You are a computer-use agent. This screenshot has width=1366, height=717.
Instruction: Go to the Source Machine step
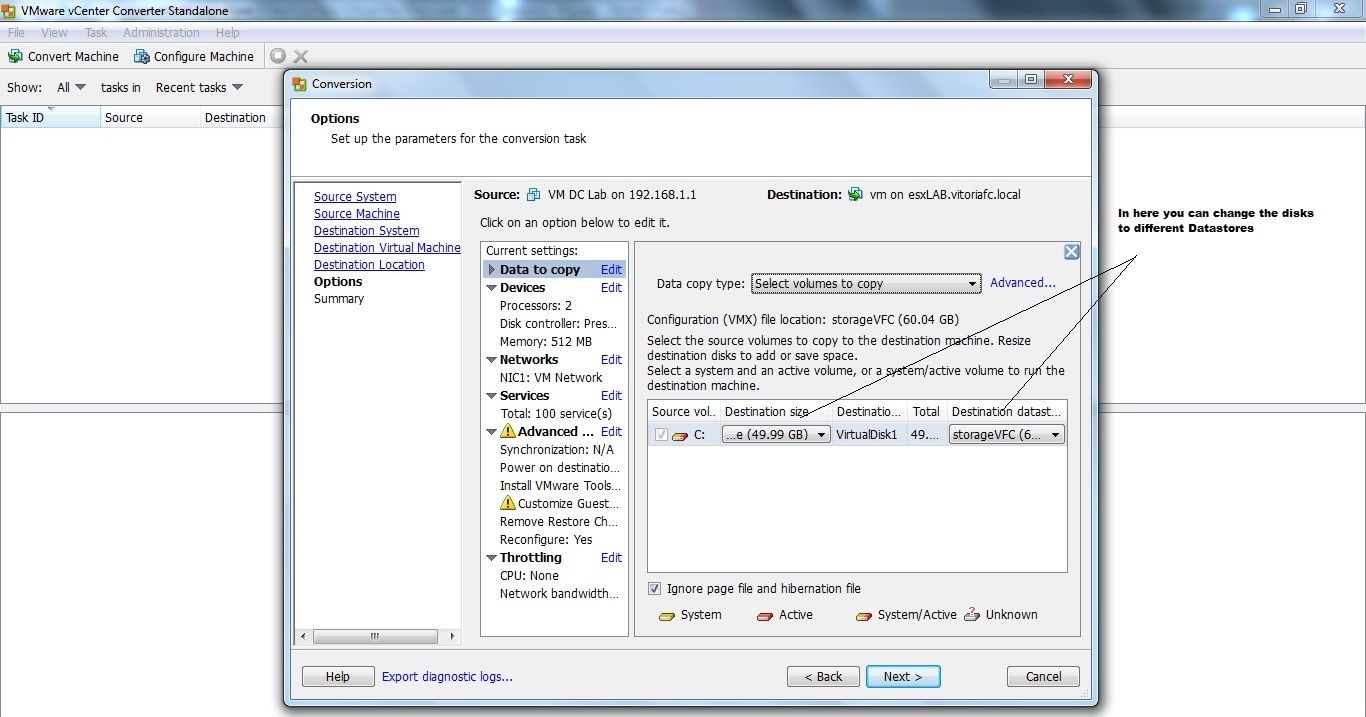click(357, 214)
